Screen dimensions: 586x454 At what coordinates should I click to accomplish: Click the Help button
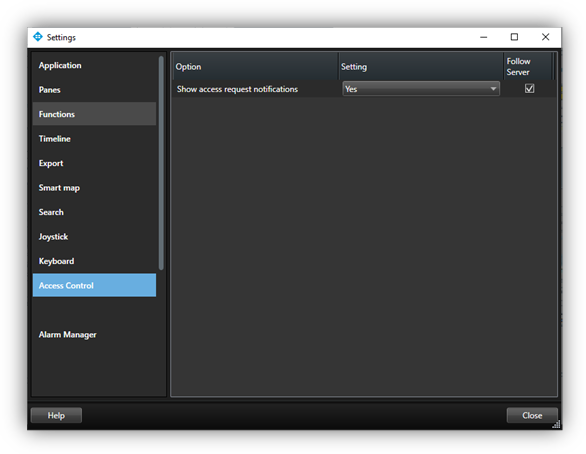[56, 416]
